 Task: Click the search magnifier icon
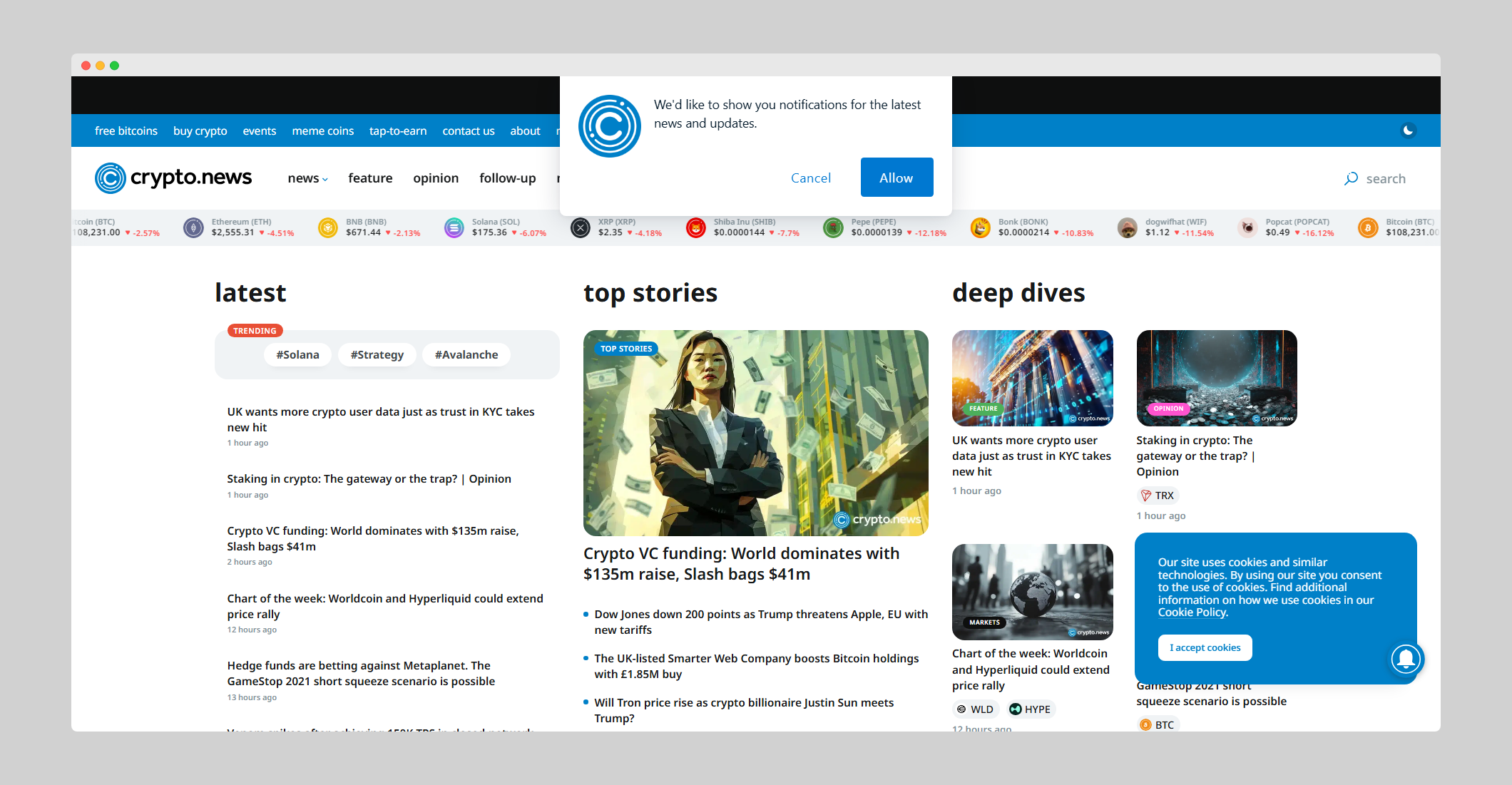click(x=1351, y=179)
